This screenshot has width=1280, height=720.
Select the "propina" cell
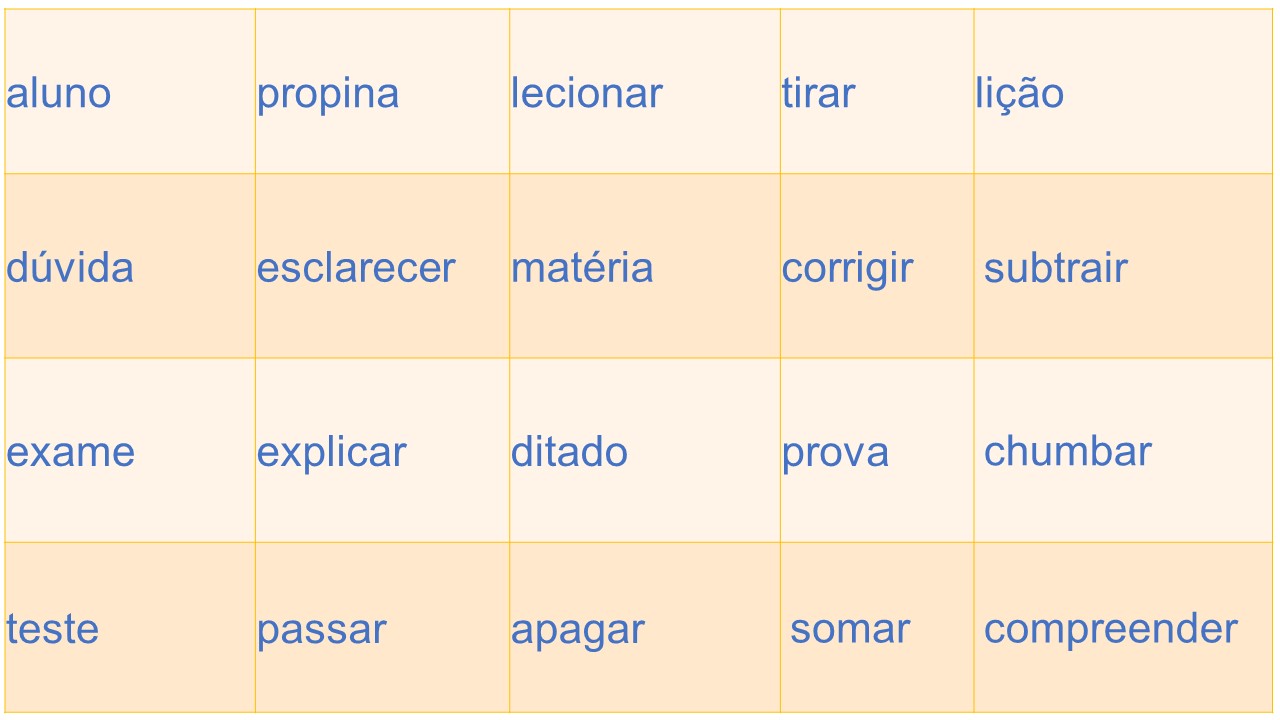(328, 94)
